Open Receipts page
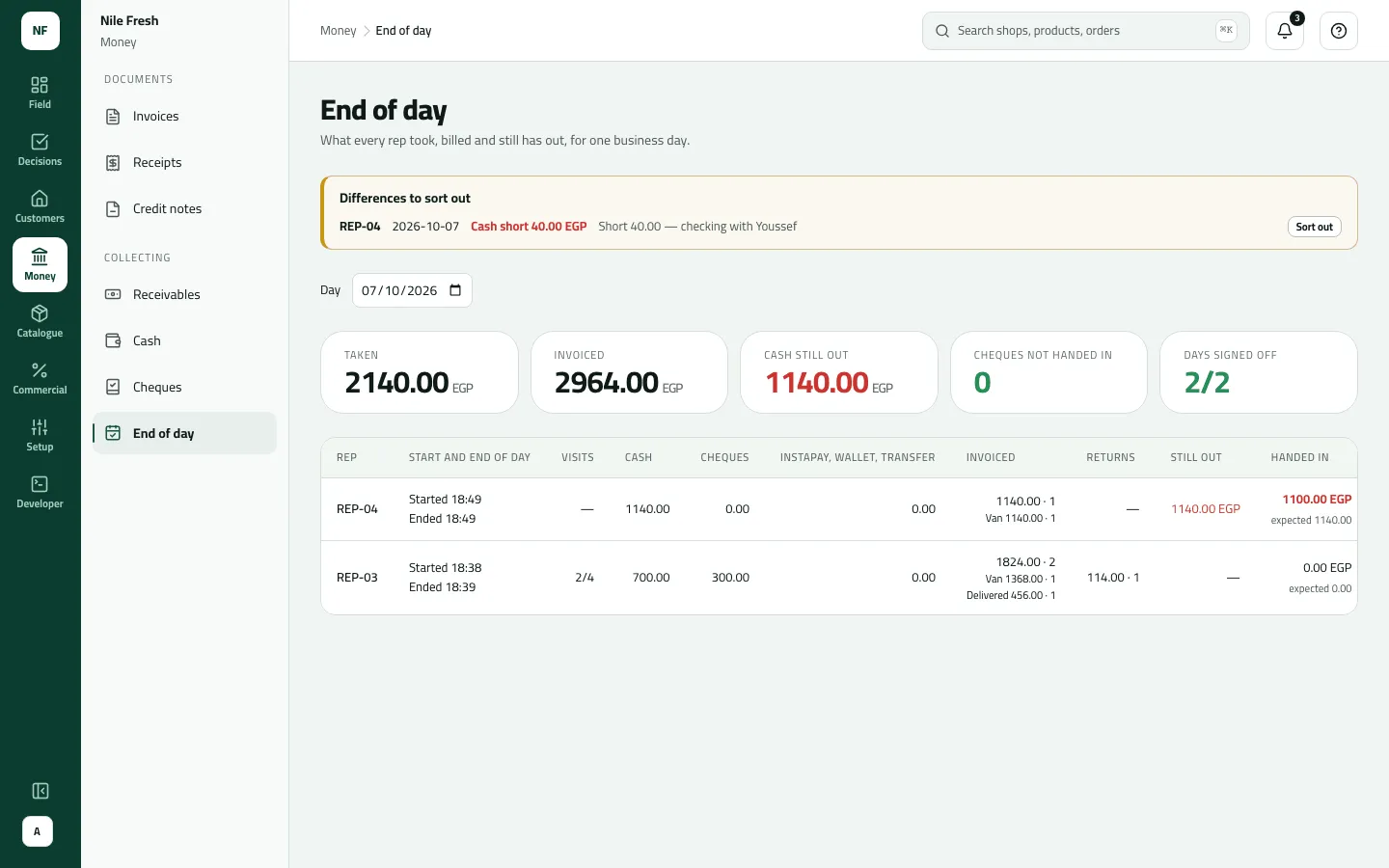Viewport: 1389px width, 868px height. coord(184,163)
